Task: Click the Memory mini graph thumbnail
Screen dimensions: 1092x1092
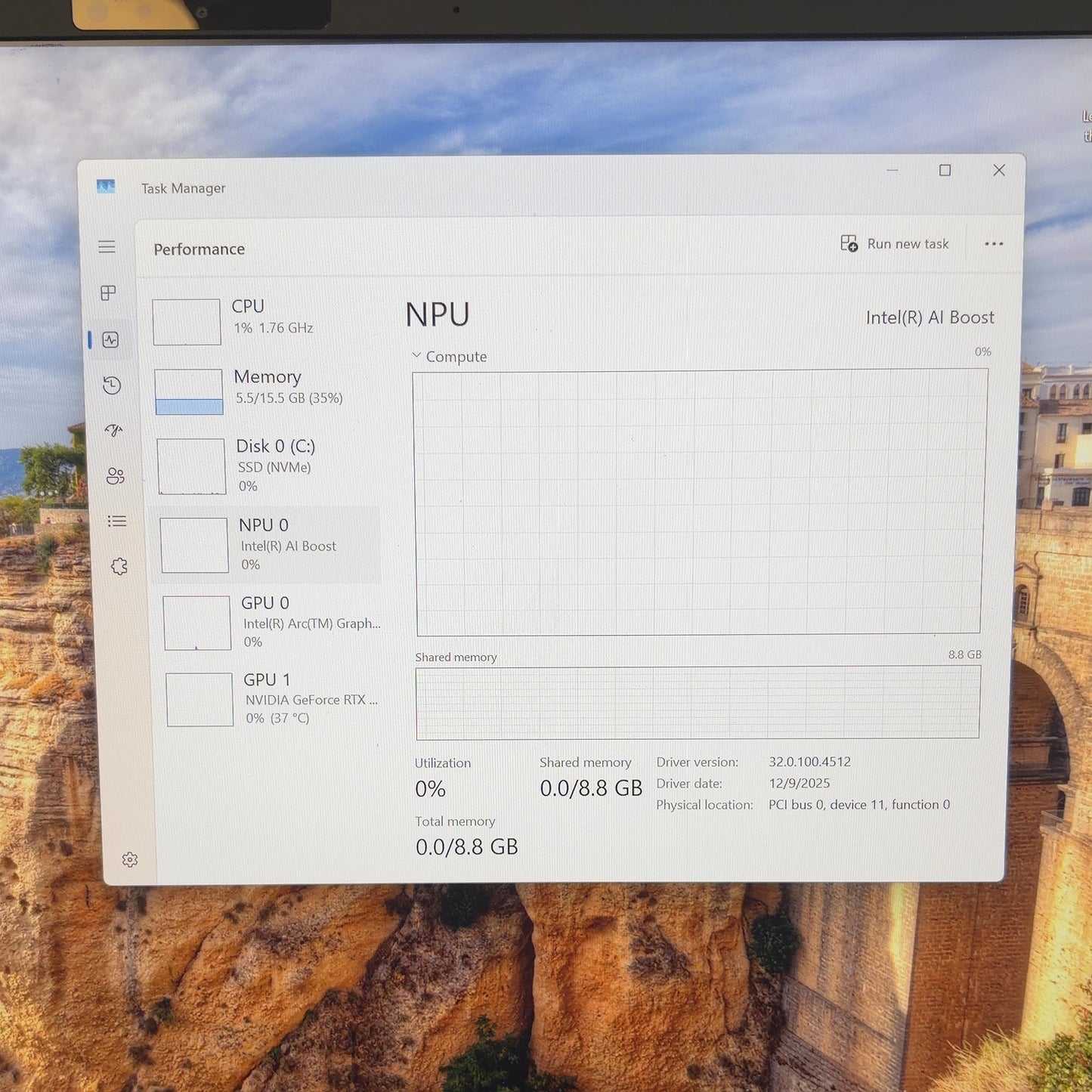Action: click(x=189, y=391)
